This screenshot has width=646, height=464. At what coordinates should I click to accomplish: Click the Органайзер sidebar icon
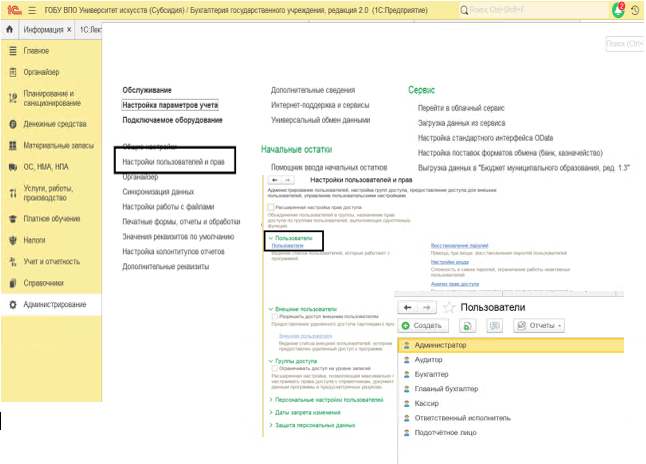(13, 72)
